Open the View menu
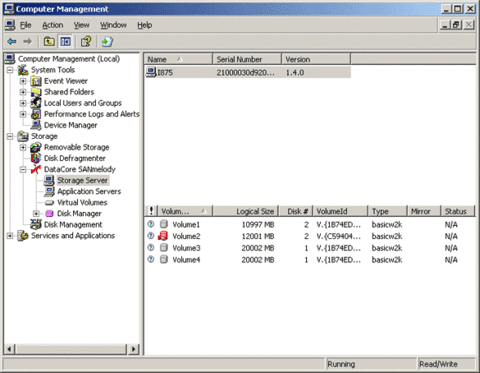480x373 pixels. (x=82, y=25)
